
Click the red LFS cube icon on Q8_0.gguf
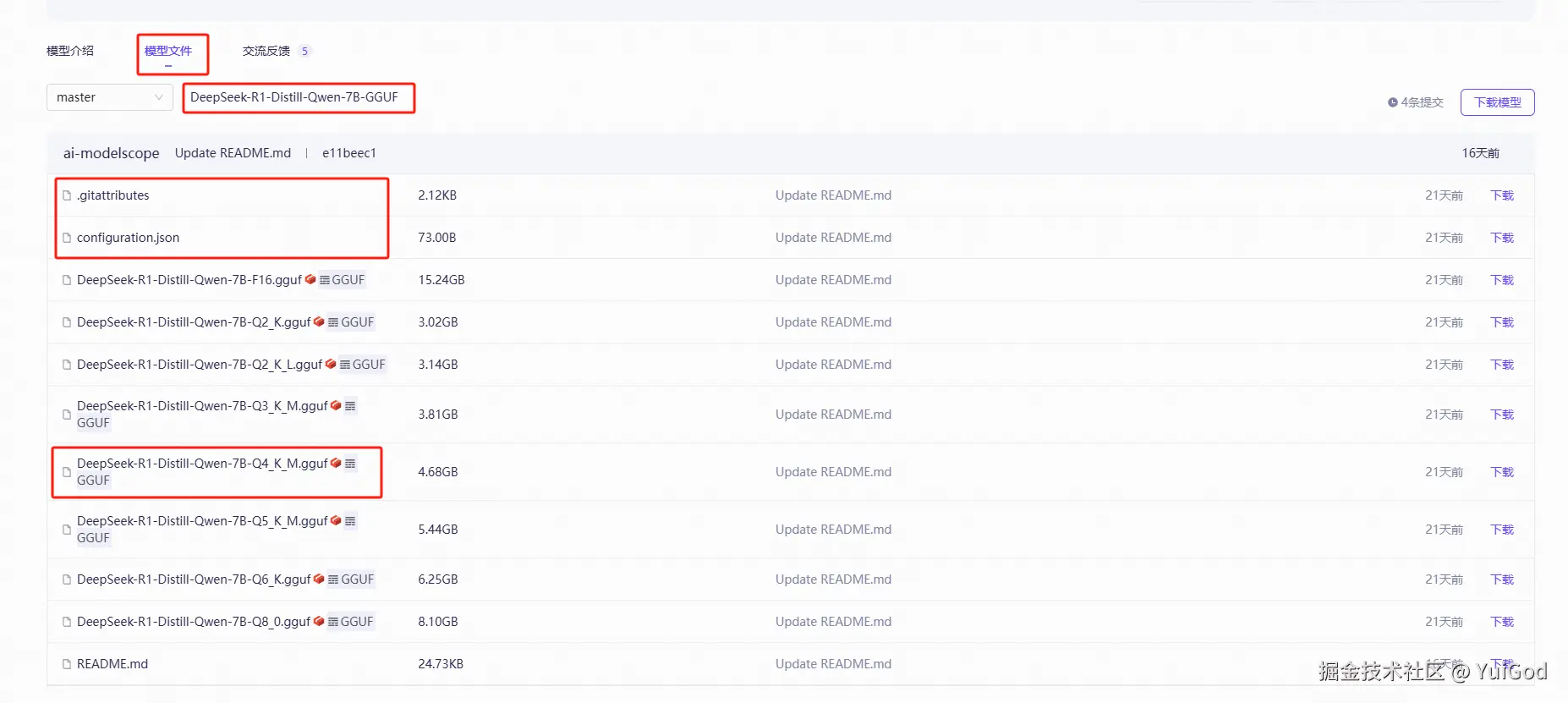(x=319, y=621)
